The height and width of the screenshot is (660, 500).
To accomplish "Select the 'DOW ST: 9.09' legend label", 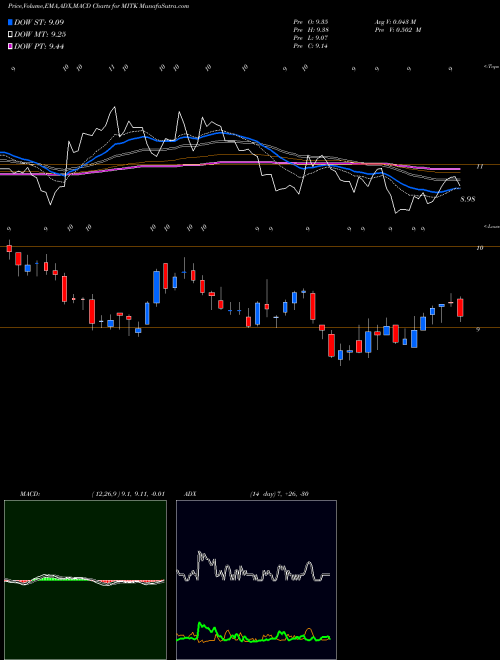I will click(39, 22).
